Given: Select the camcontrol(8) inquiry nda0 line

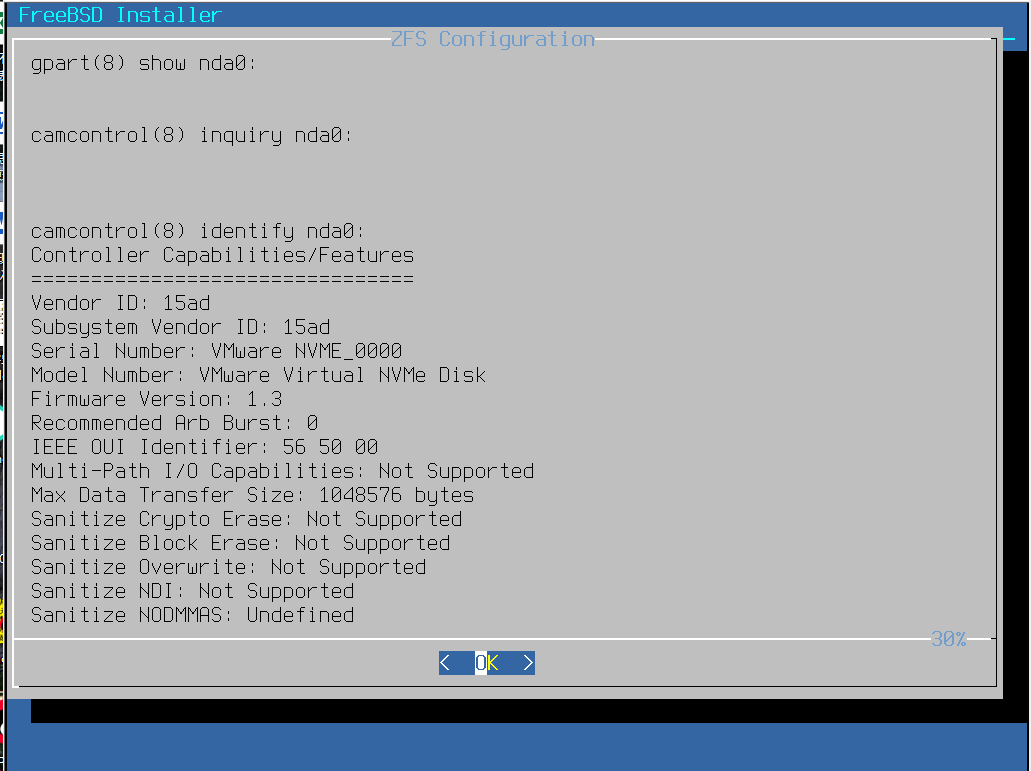Looking at the screenshot, I should (191, 135).
